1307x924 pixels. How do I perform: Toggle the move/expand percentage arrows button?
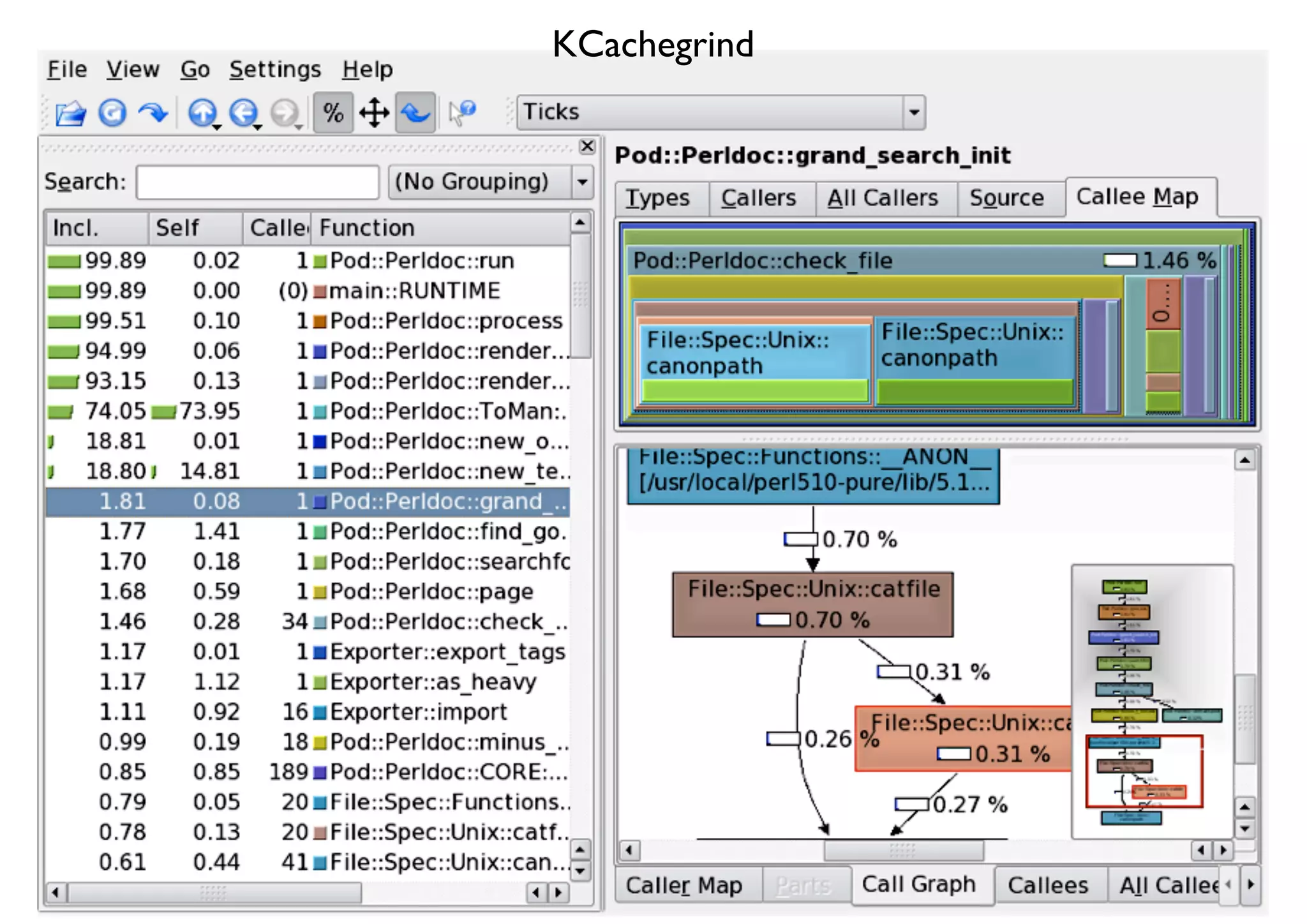click(x=374, y=114)
